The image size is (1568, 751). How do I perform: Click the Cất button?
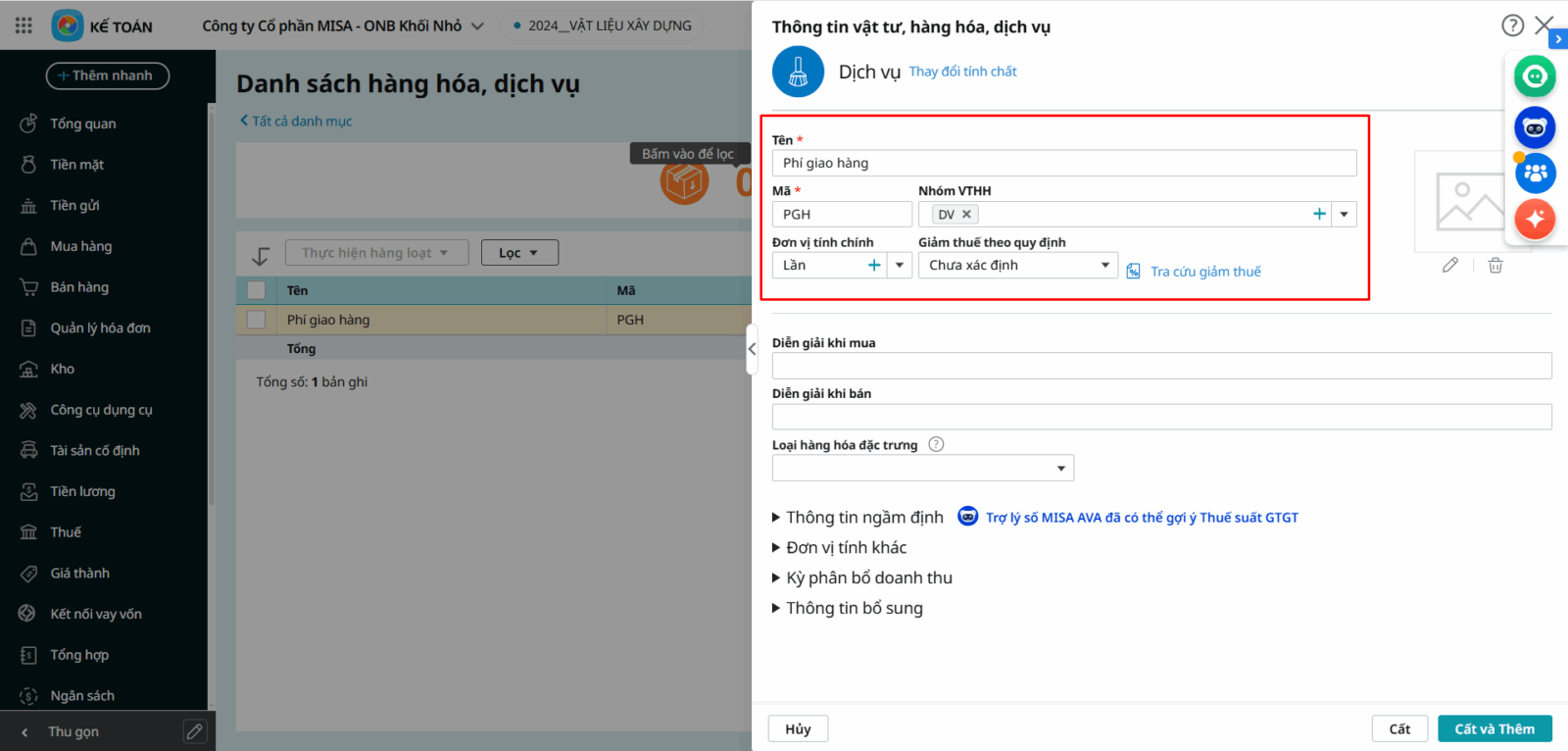click(x=1399, y=728)
